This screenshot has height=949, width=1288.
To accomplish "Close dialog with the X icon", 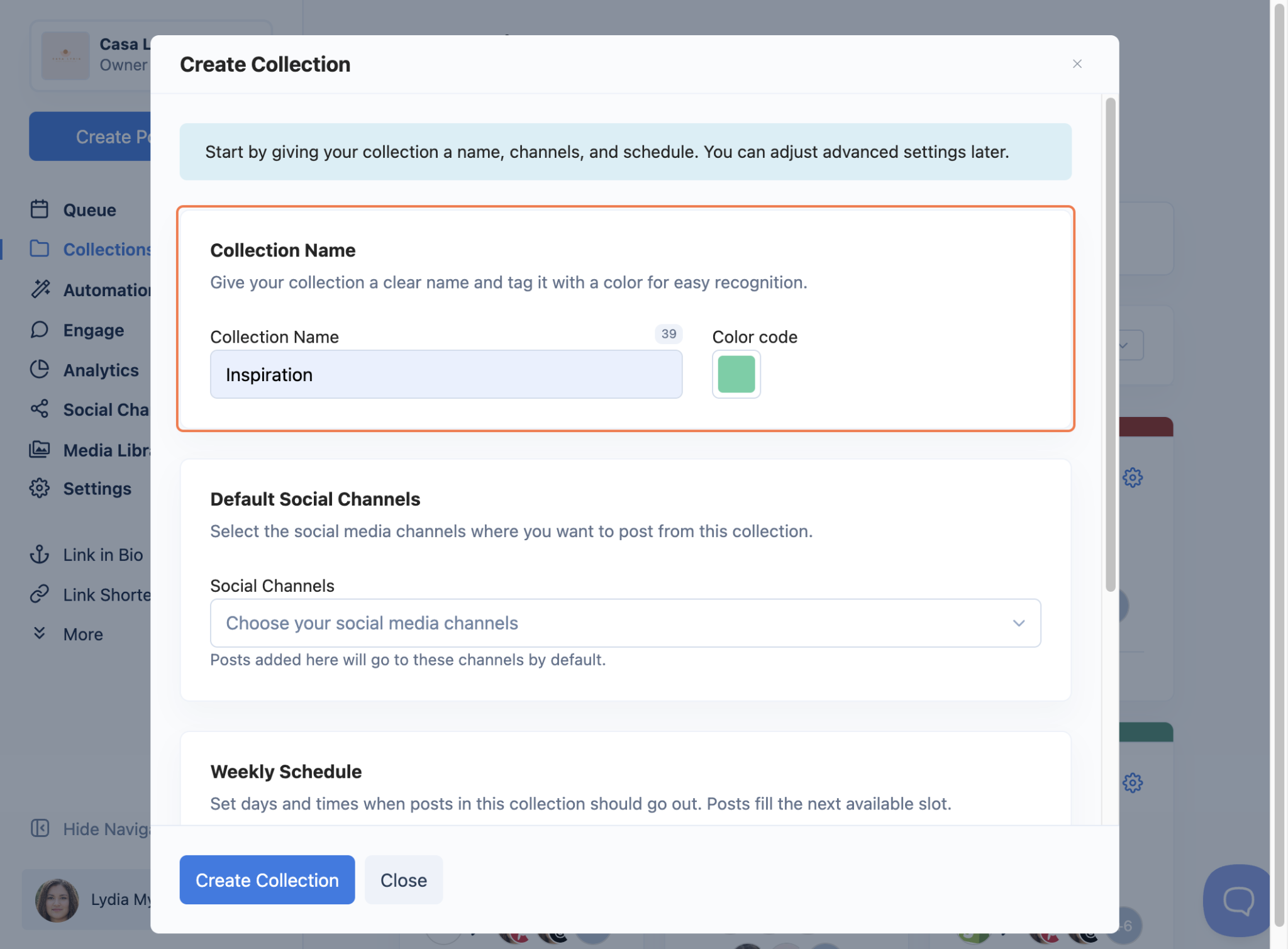I will (x=1077, y=64).
